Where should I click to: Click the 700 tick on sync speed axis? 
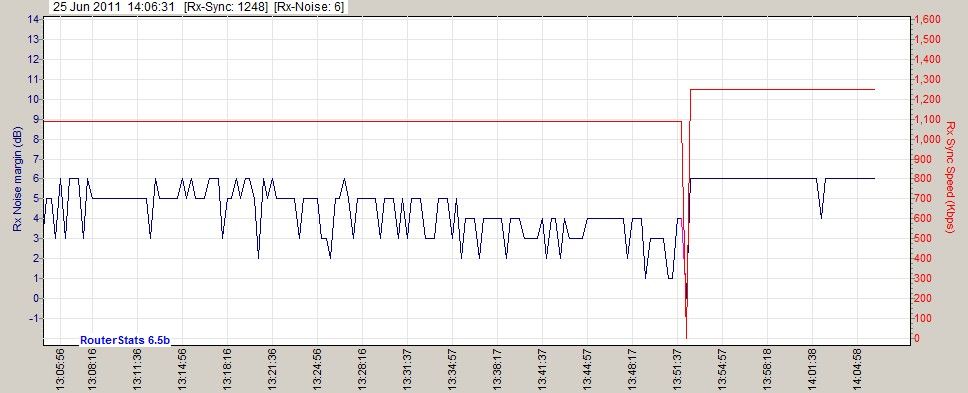[x=924, y=199]
